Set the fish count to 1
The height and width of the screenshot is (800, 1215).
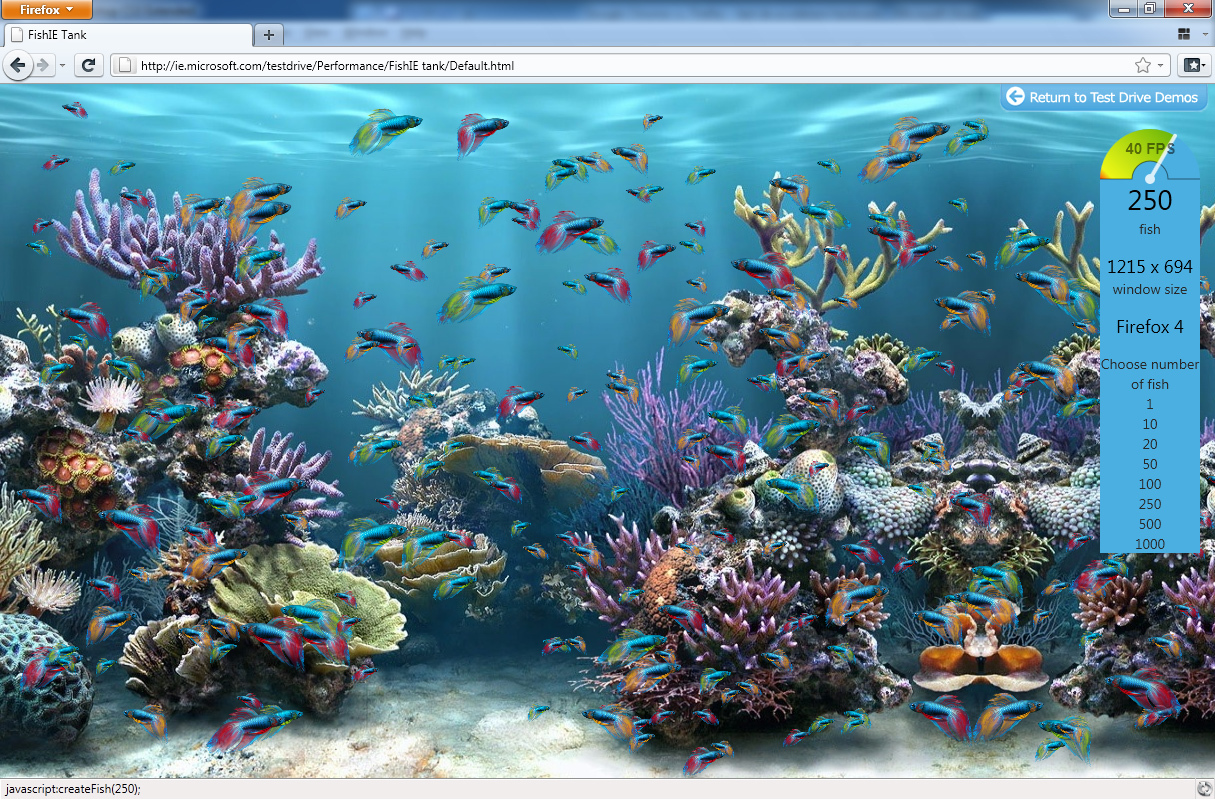tap(1150, 404)
